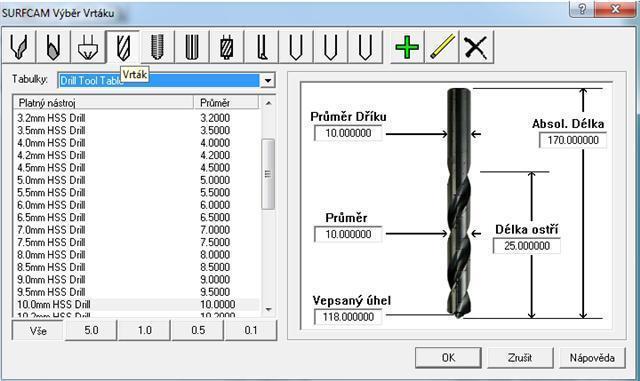Open the Tabulky drill table dropdown
The width and height of the screenshot is (640, 381).
[x=267, y=80]
